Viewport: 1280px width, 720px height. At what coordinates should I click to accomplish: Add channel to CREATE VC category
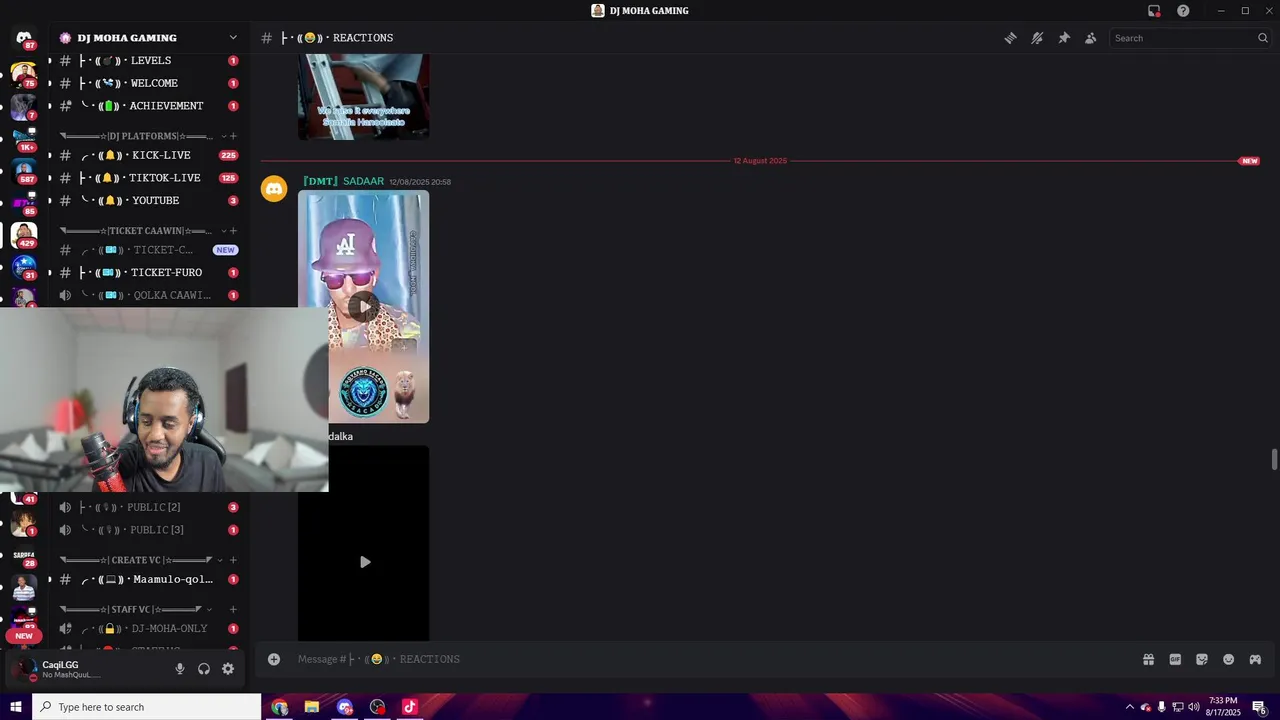tap(233, 560)
